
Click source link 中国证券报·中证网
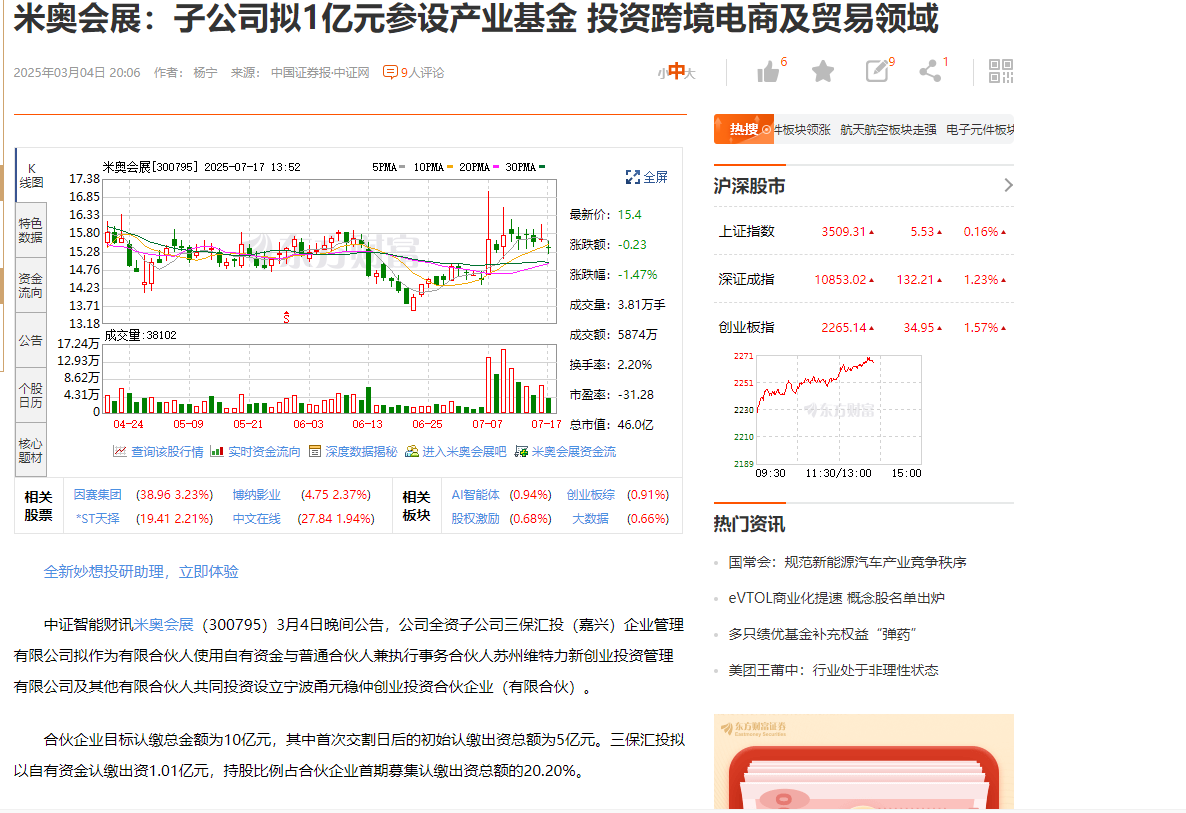coord(320,73)
